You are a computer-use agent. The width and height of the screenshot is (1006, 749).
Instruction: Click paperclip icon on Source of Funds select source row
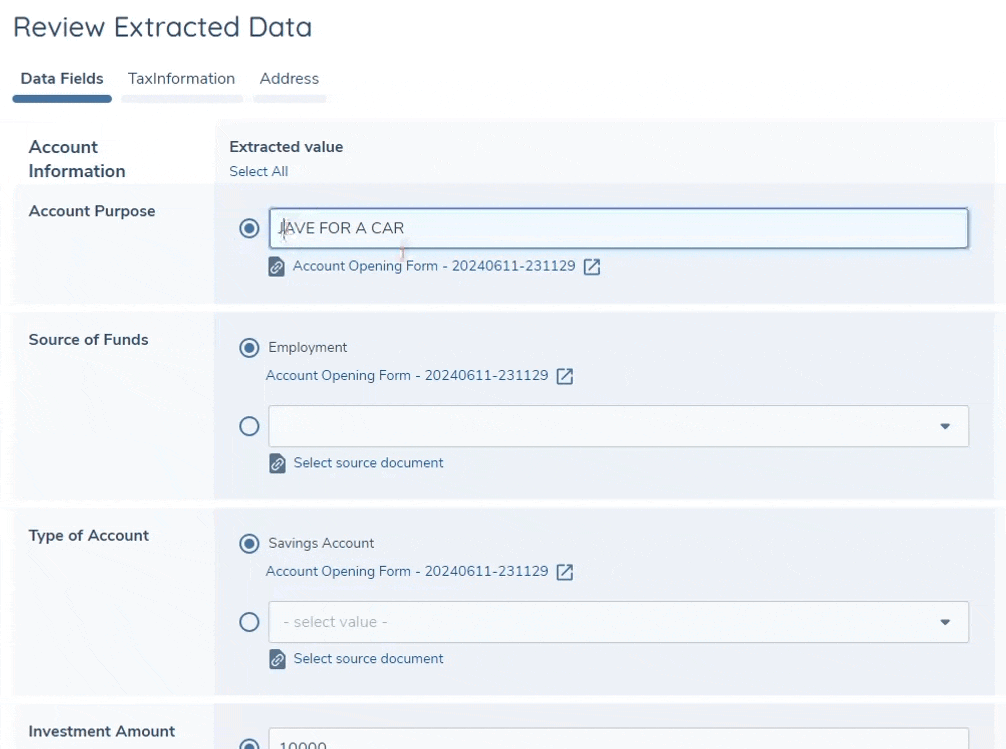[277, 463]
